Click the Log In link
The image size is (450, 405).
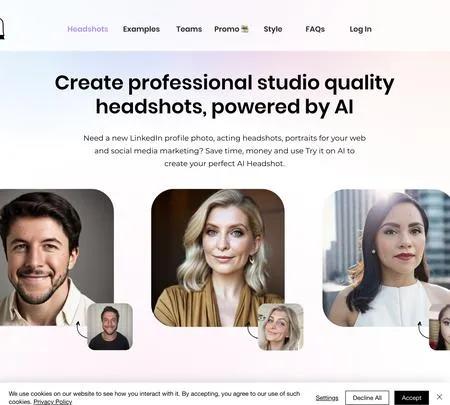[360, 29]
